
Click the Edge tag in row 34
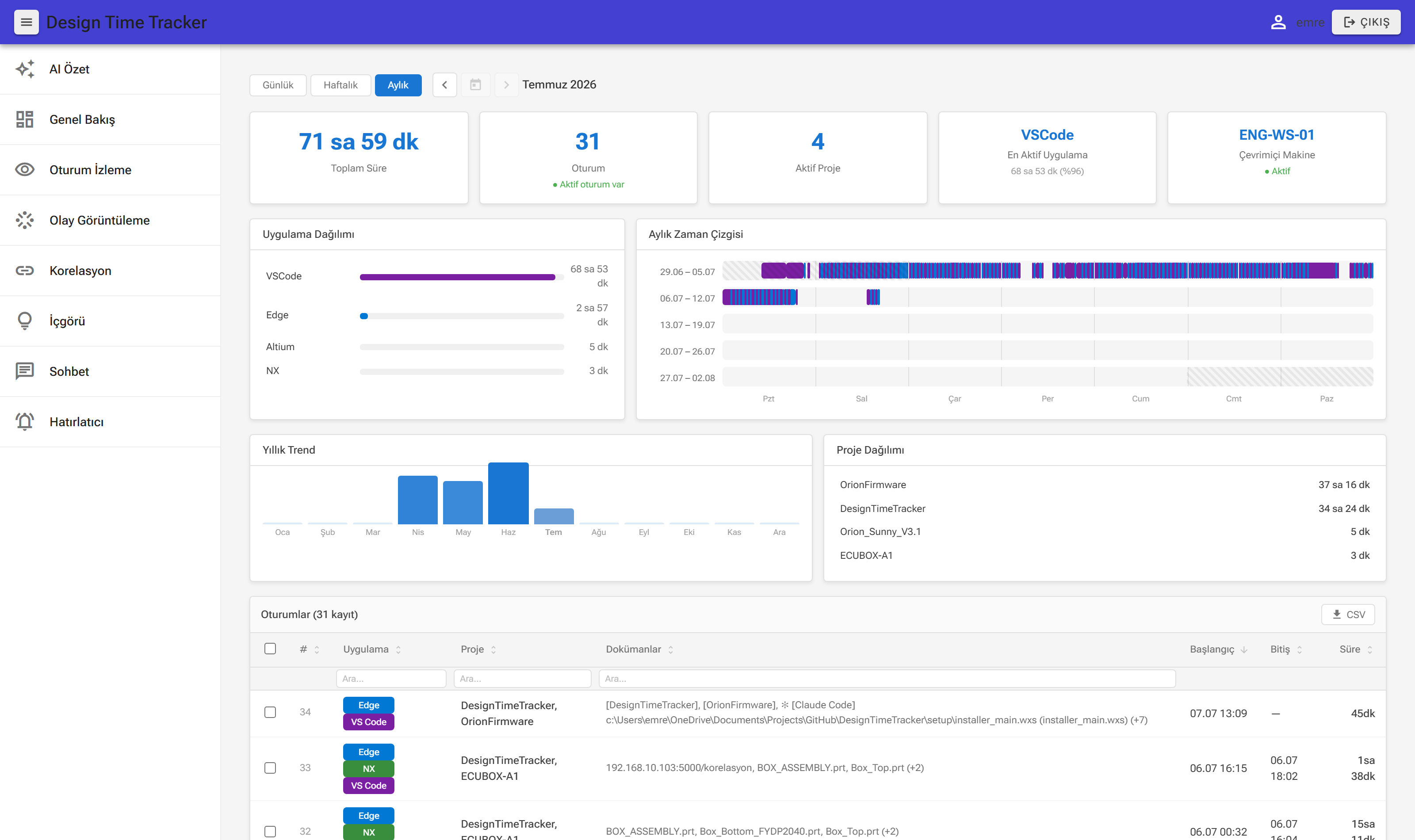(368, 705)
